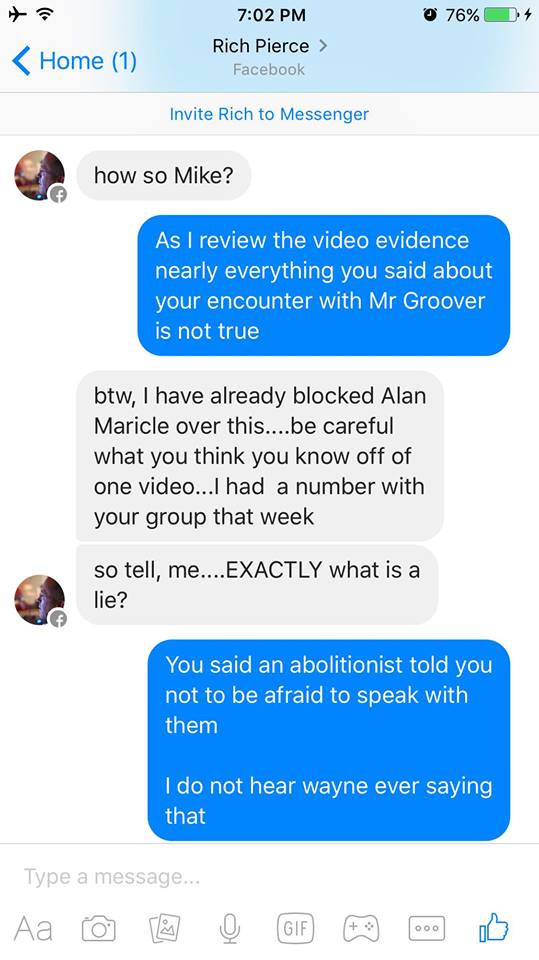Select the 'how so Mike?' message bubble
Viewport: 539px width, 960px height.
point(164,175)
